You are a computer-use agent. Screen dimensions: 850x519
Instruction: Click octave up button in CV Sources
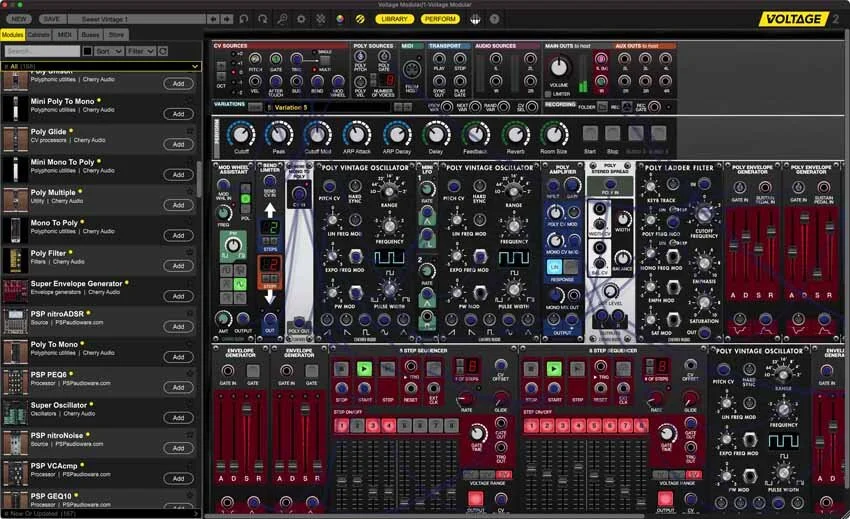click(221, 66)
